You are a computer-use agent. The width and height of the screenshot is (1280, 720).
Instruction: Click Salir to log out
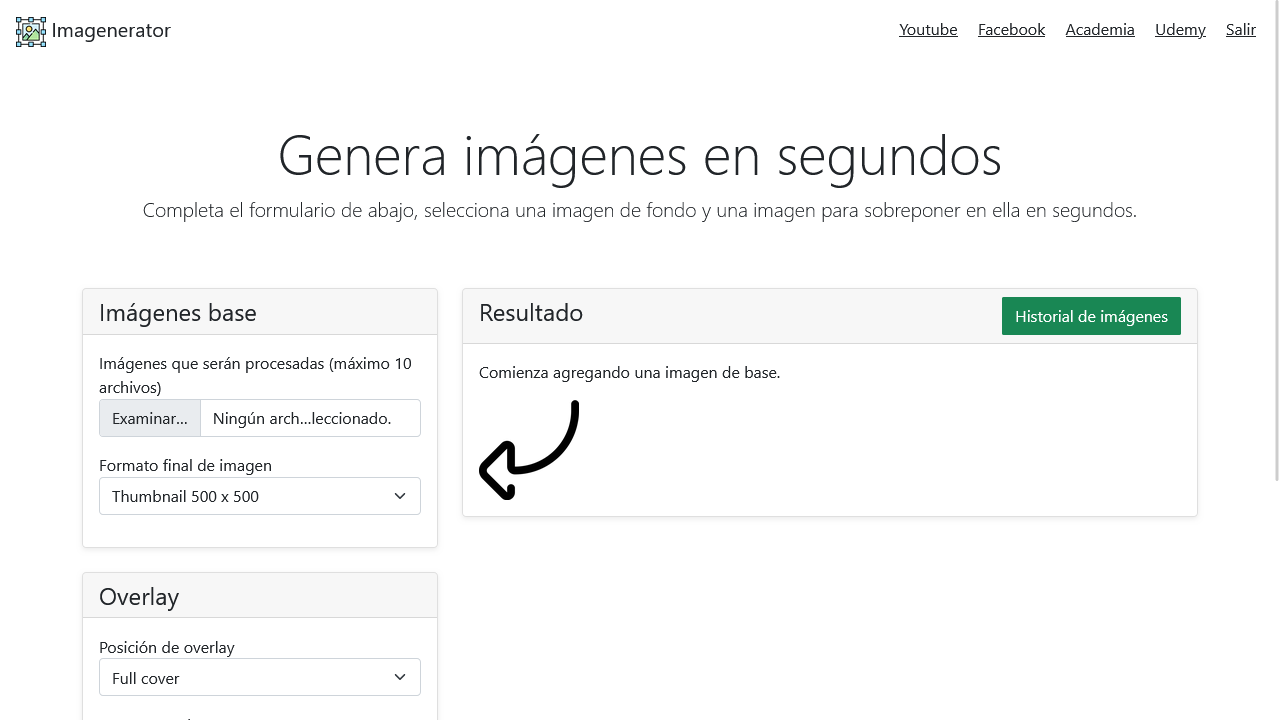pyautogui.click(x=1241, y=30)
